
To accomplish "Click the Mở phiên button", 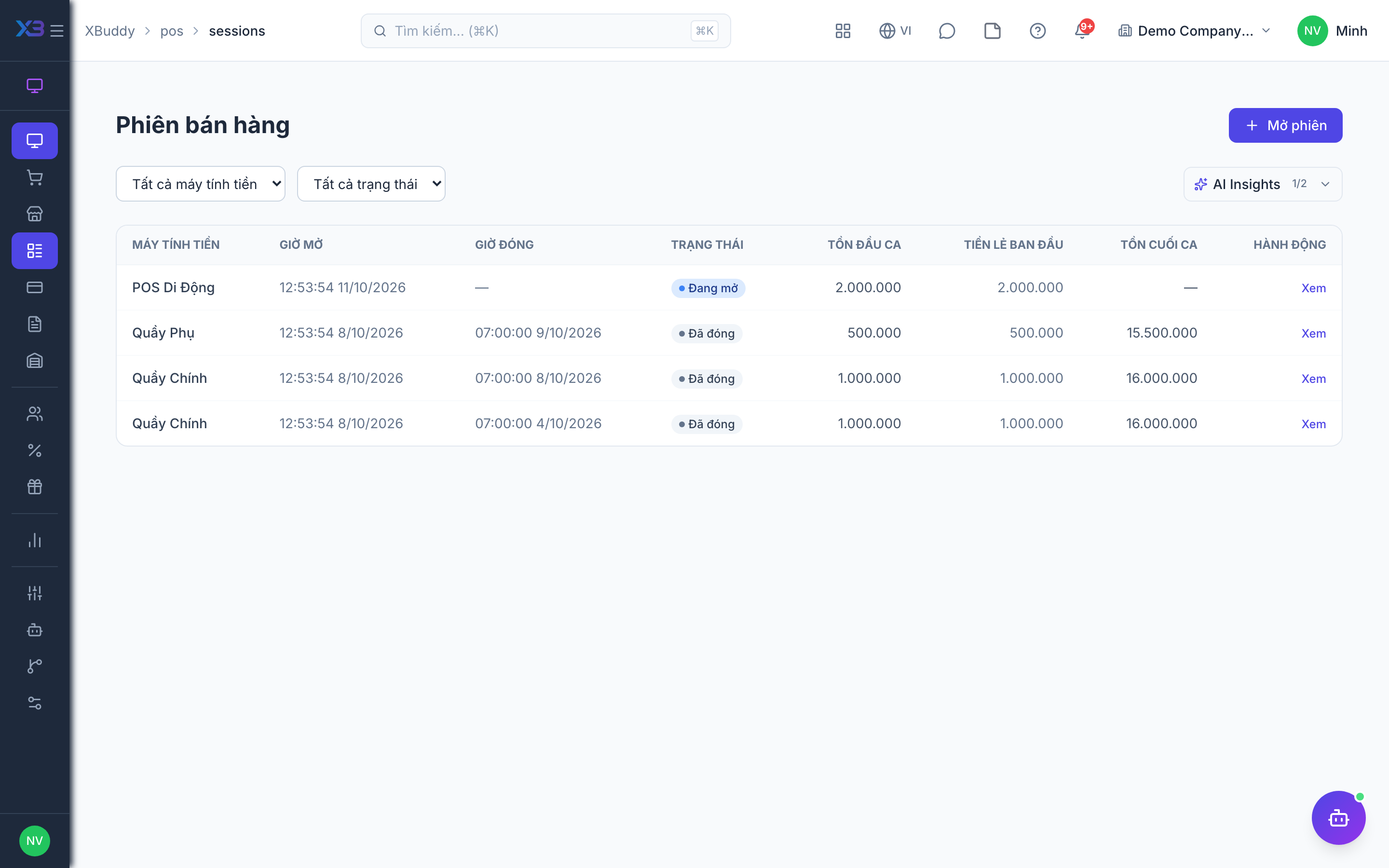I will (1285, 125).
